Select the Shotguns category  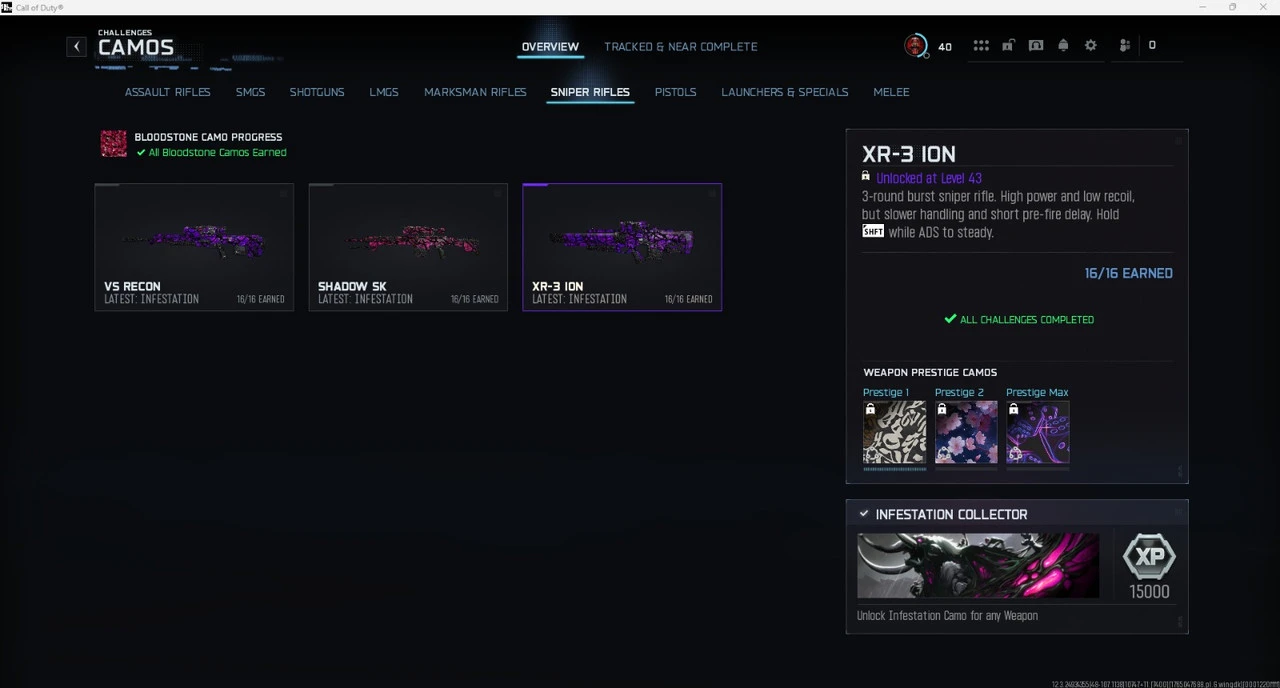pos(317,92)
